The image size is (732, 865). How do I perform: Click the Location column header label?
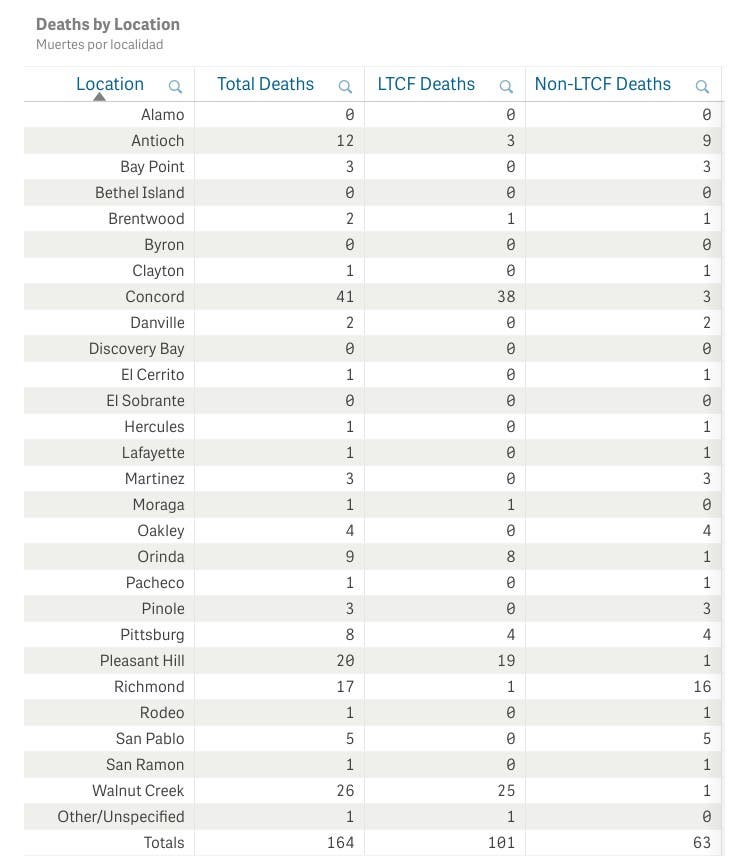pyautogui.click(x=110, y=84)
